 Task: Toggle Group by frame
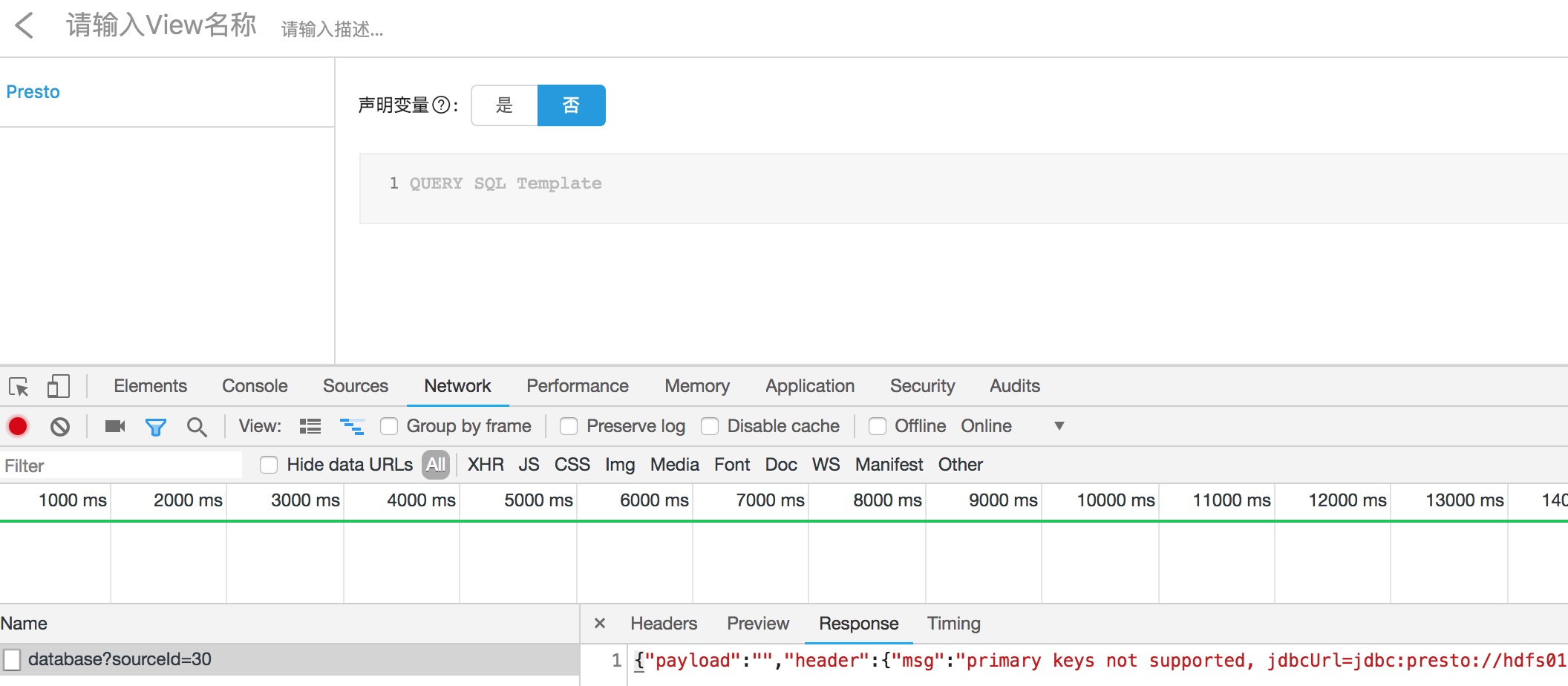[x=389, y=426]
